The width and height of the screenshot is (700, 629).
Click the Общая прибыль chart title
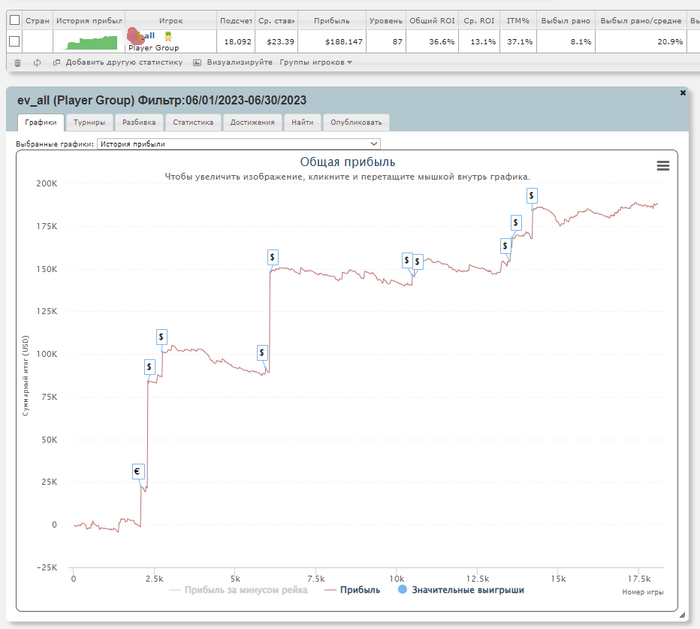(x=347, y=162)
